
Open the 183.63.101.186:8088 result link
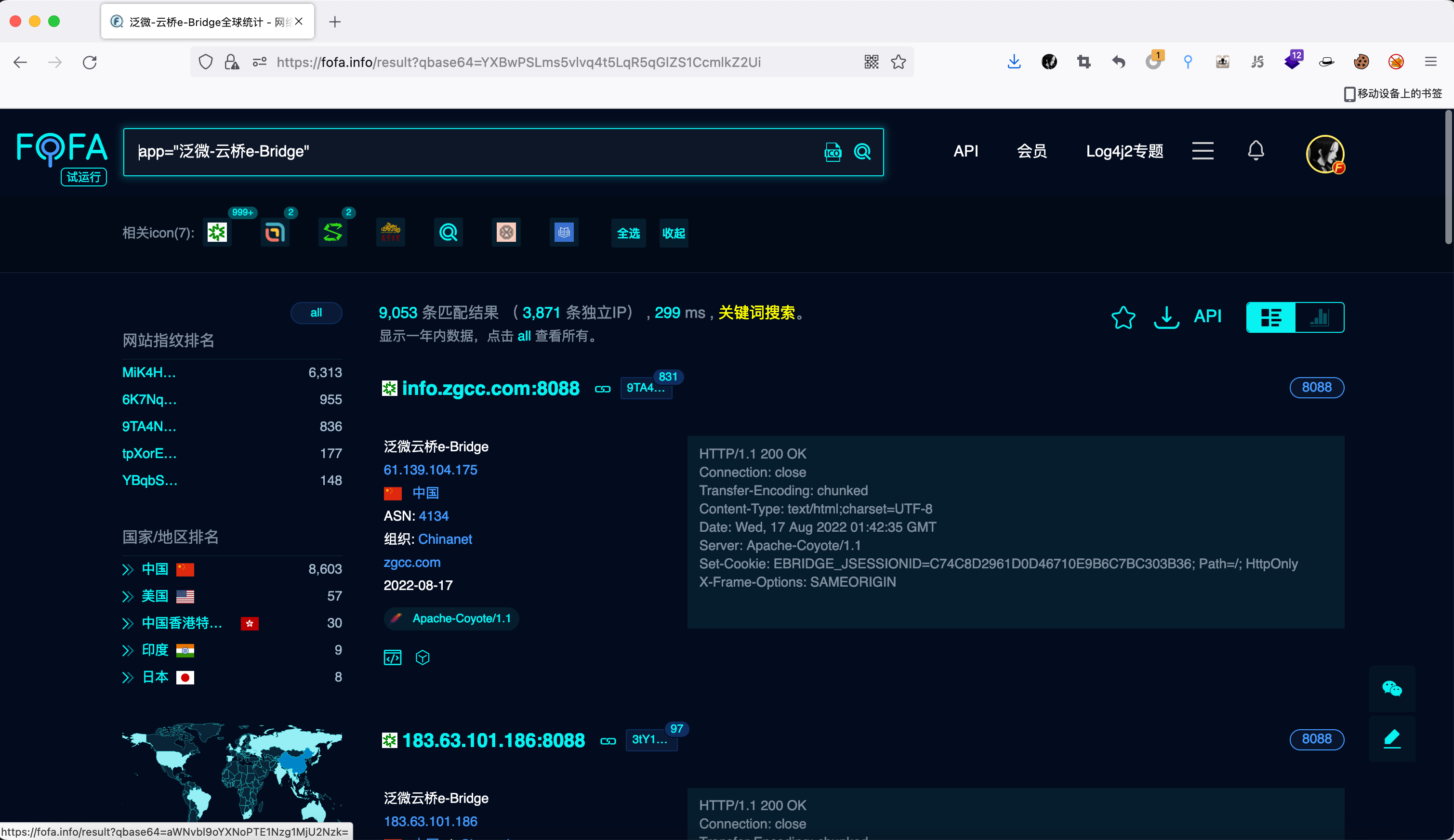point(493,740)
